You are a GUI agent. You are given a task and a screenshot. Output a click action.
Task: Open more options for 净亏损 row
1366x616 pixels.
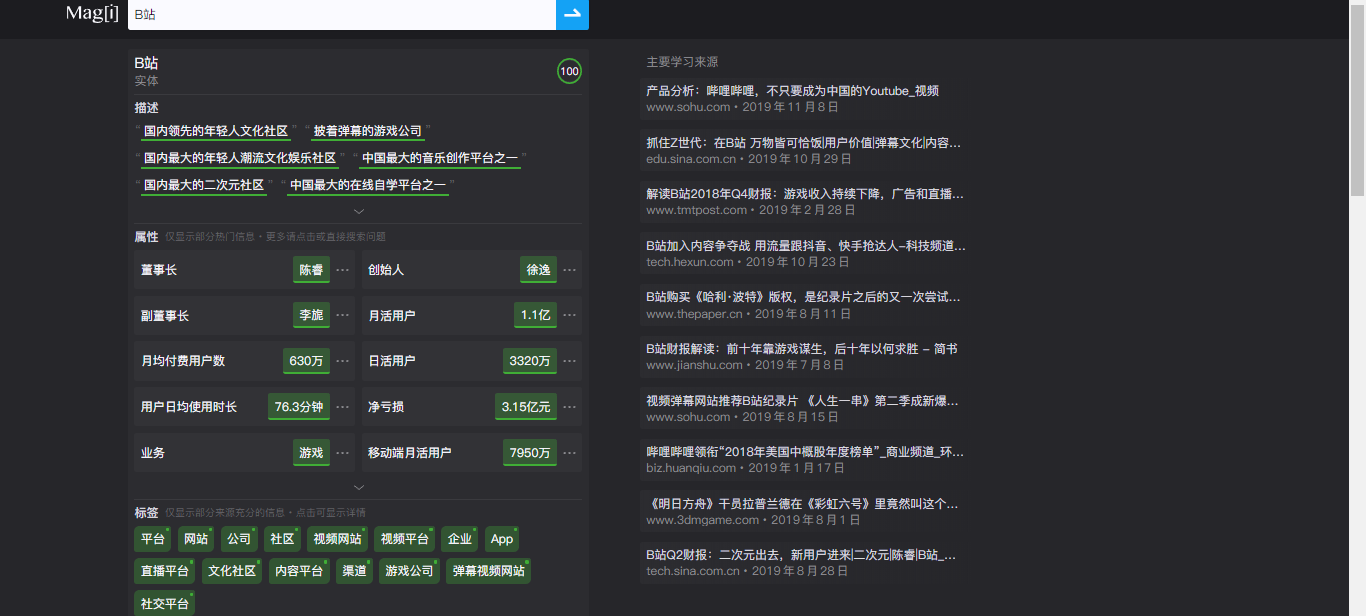[x=570, y=407]
